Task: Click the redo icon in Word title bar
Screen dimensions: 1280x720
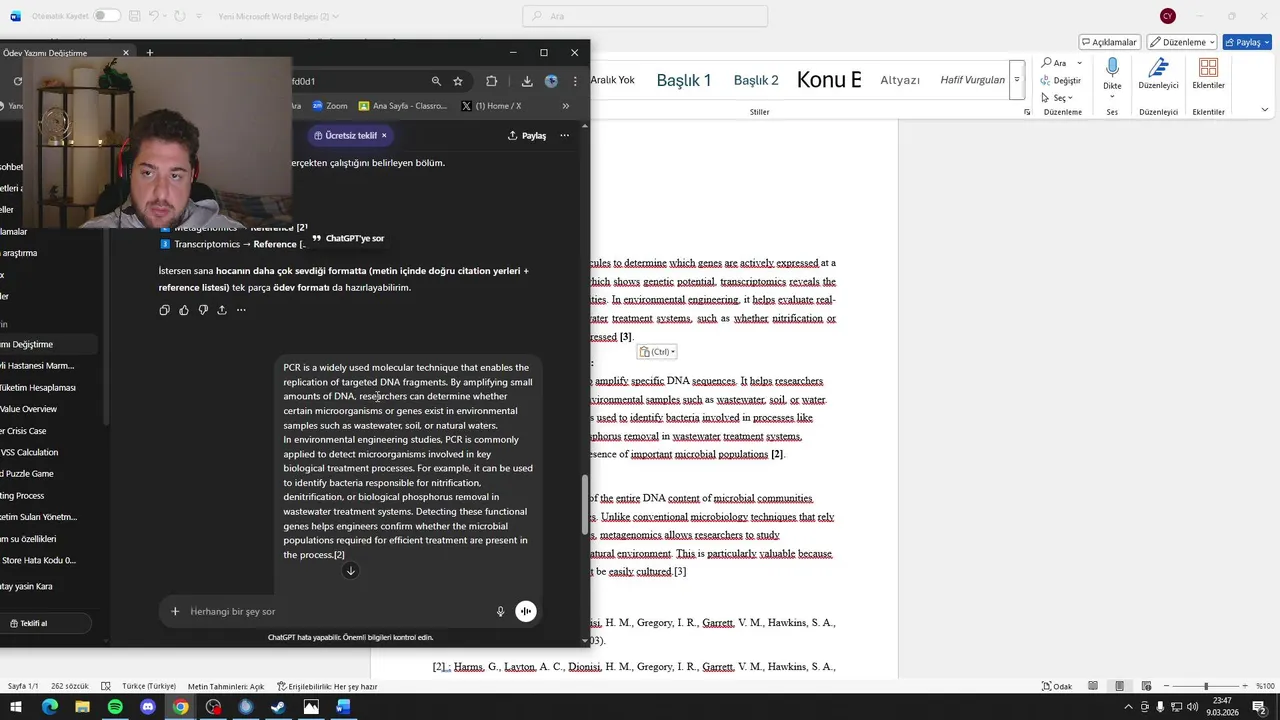Action: [x=179, y=16]
